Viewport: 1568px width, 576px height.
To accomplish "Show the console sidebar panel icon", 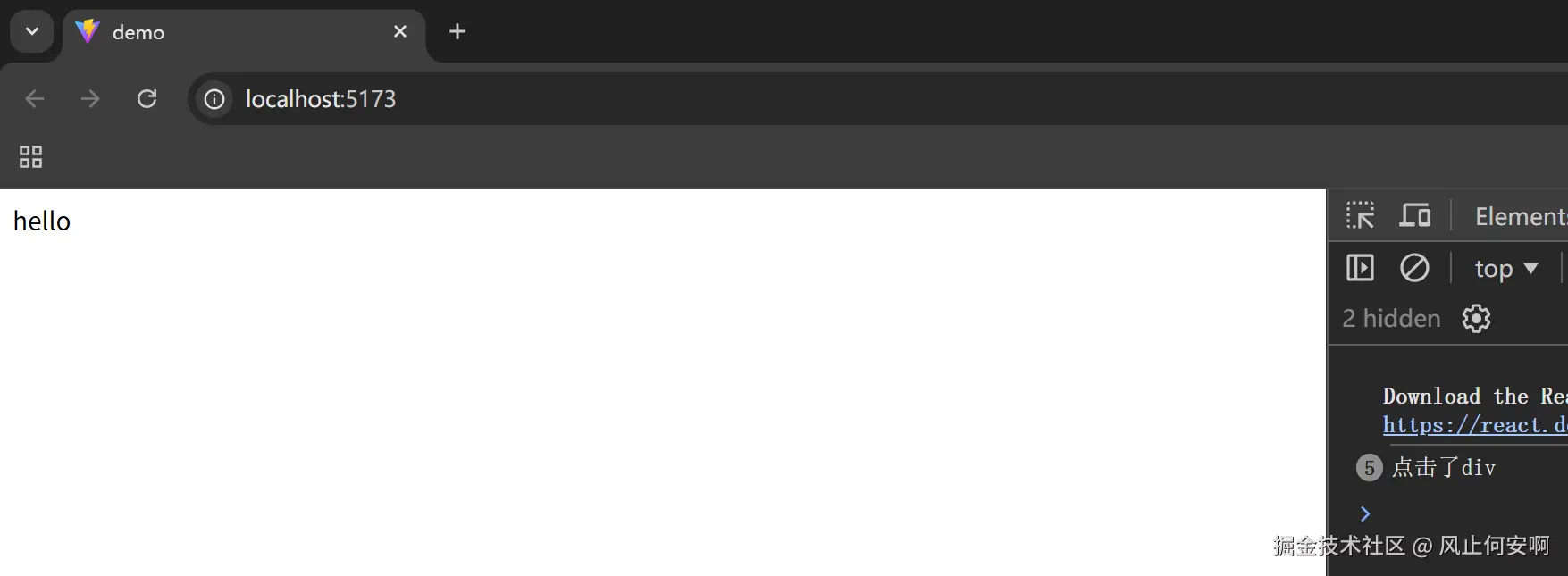I will pyautogui.click(x=1360, y=268).
